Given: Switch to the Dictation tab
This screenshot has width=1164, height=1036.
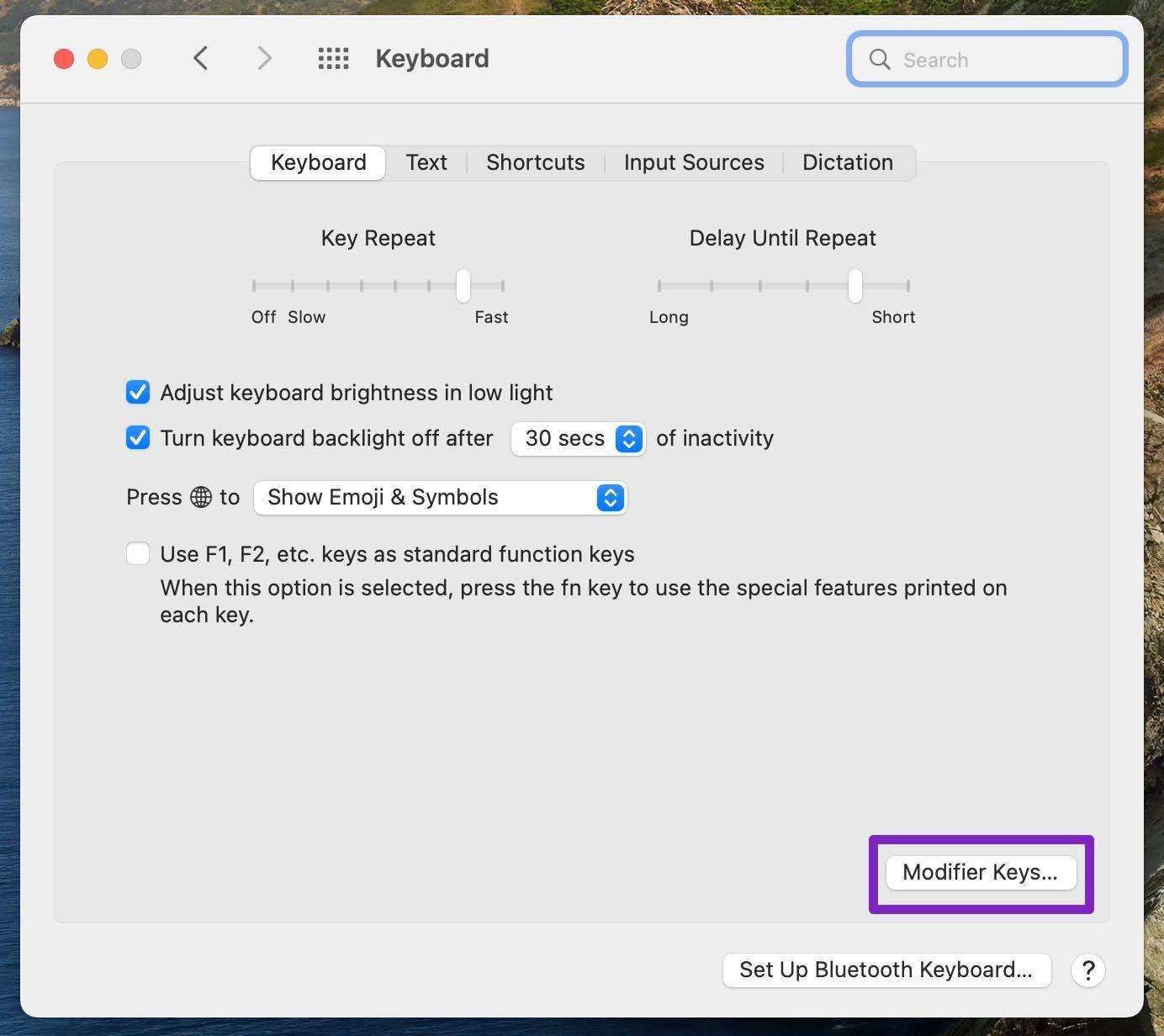Looking at the screenshot, I should pyautogui.click(x=848, y=162).
